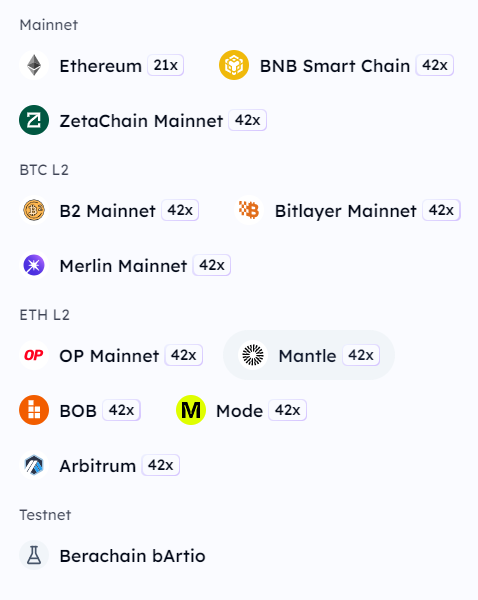Select Bitlayer Mainnet network

click(346, 211)
